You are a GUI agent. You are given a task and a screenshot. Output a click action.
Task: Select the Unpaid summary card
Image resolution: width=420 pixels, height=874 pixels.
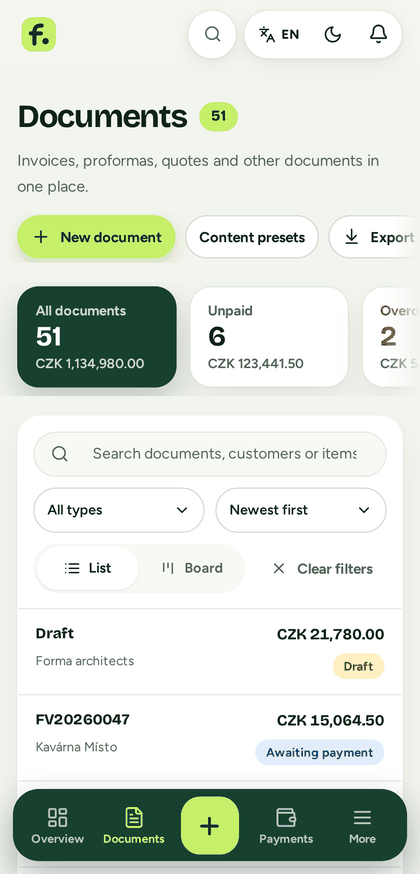coord(269,337)
